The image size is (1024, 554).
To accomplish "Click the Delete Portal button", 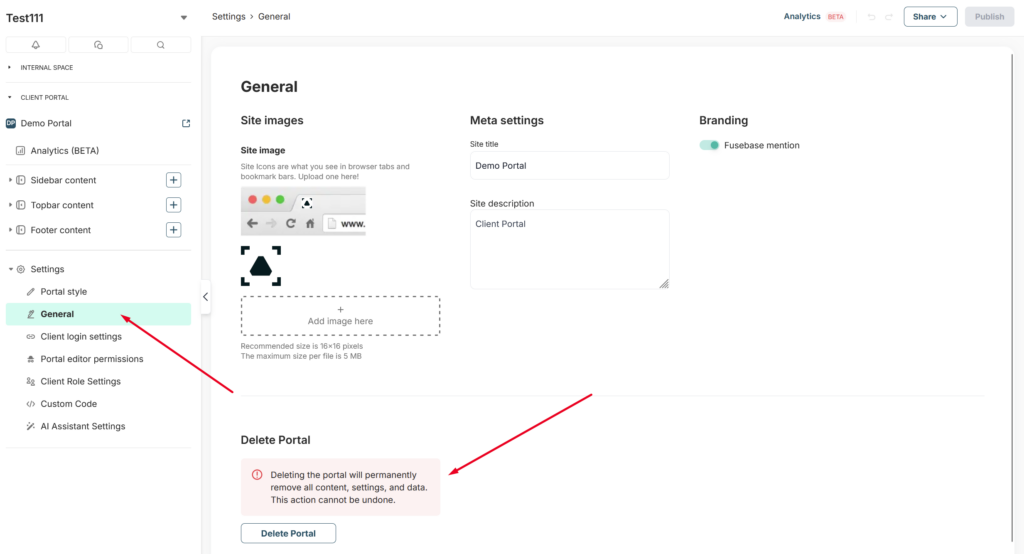I will pyautogui.click(x=288, y=533).
